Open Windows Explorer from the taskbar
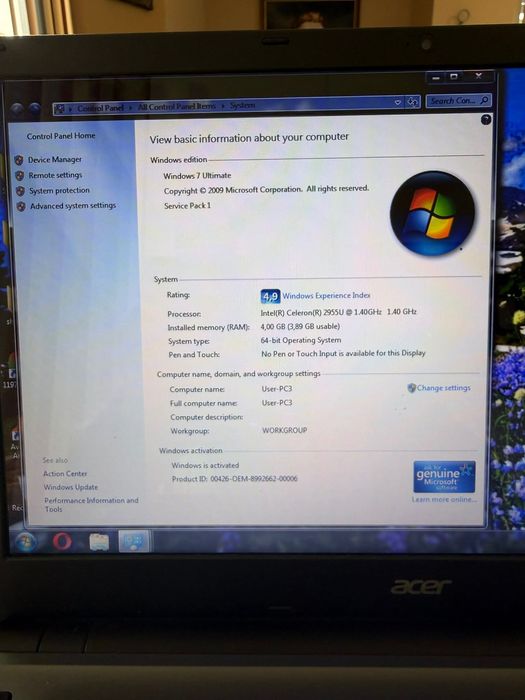This screenshot has height=700, width=525. pos(99,542)
